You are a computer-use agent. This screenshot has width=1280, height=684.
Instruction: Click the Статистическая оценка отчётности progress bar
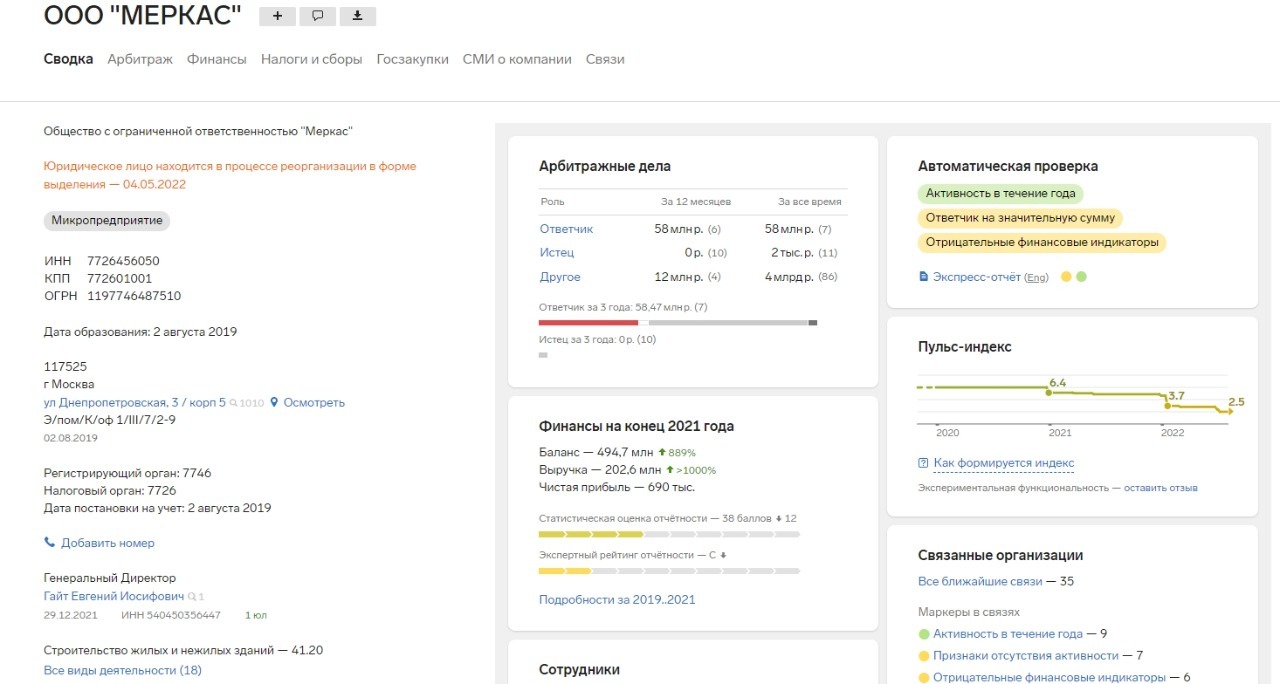[669, 535]
